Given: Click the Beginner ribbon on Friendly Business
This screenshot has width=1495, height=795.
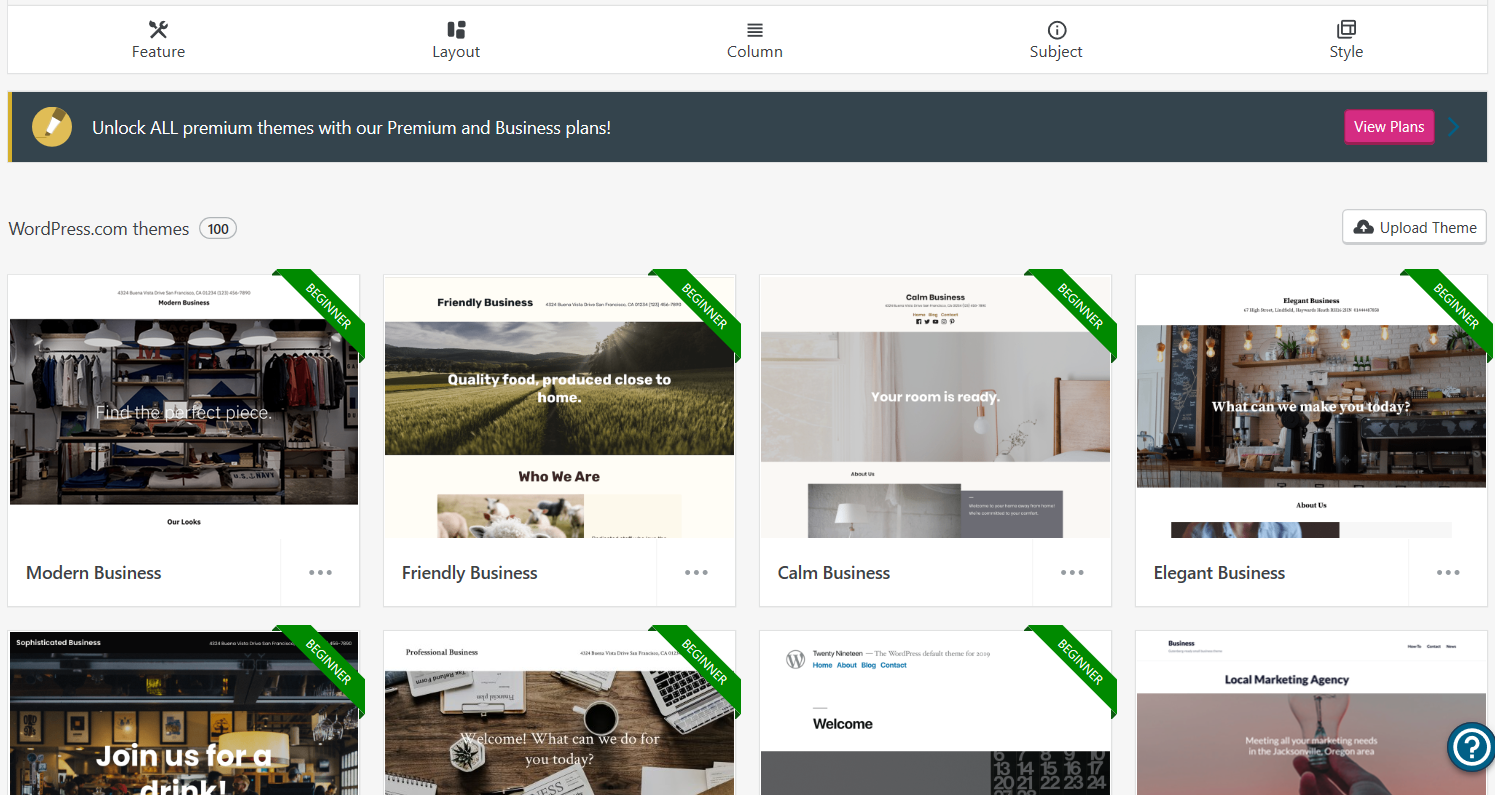Looking at the screenshot, I should (703, 306).
